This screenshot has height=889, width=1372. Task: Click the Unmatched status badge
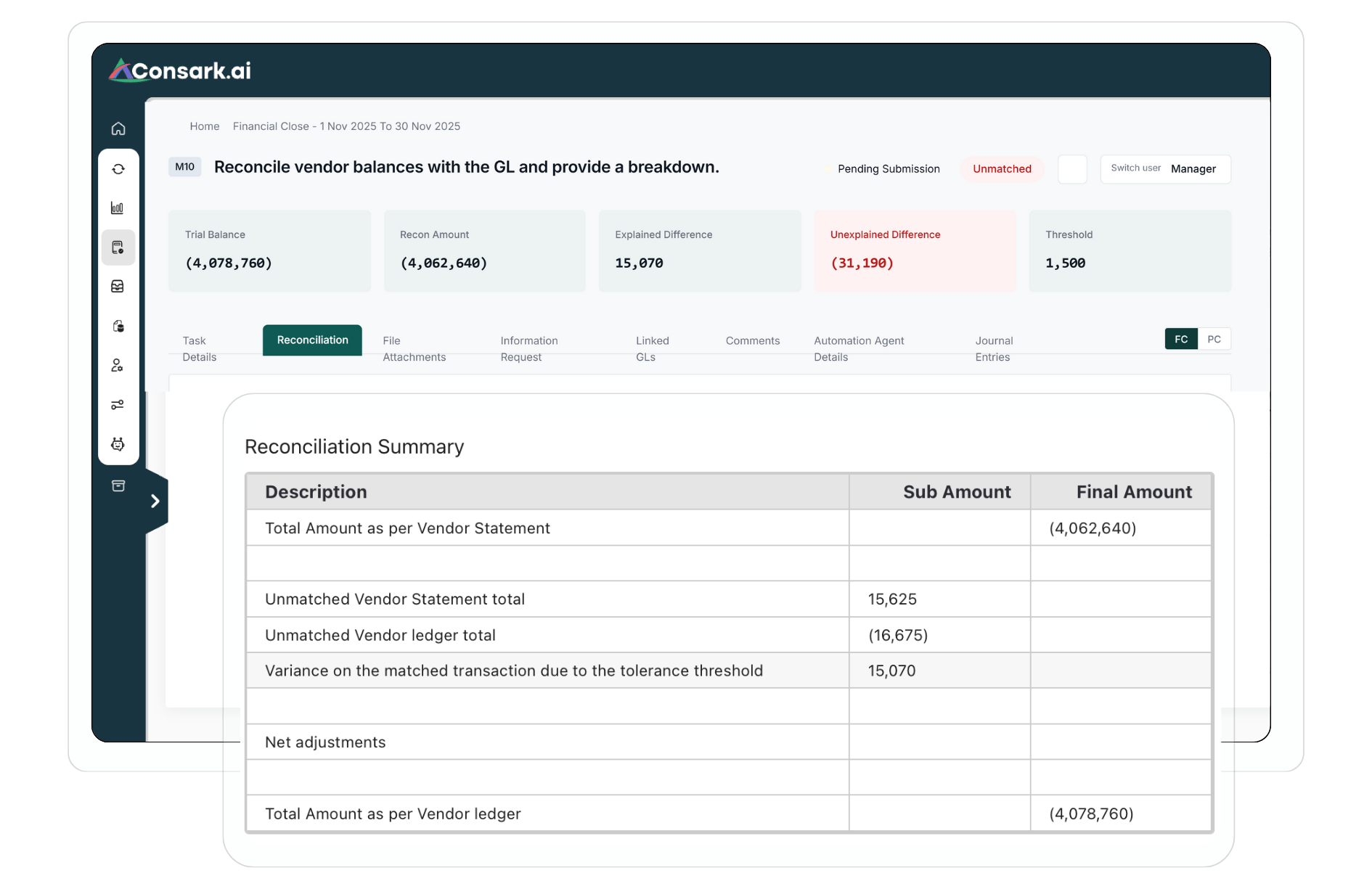[x=1002, y=169]
